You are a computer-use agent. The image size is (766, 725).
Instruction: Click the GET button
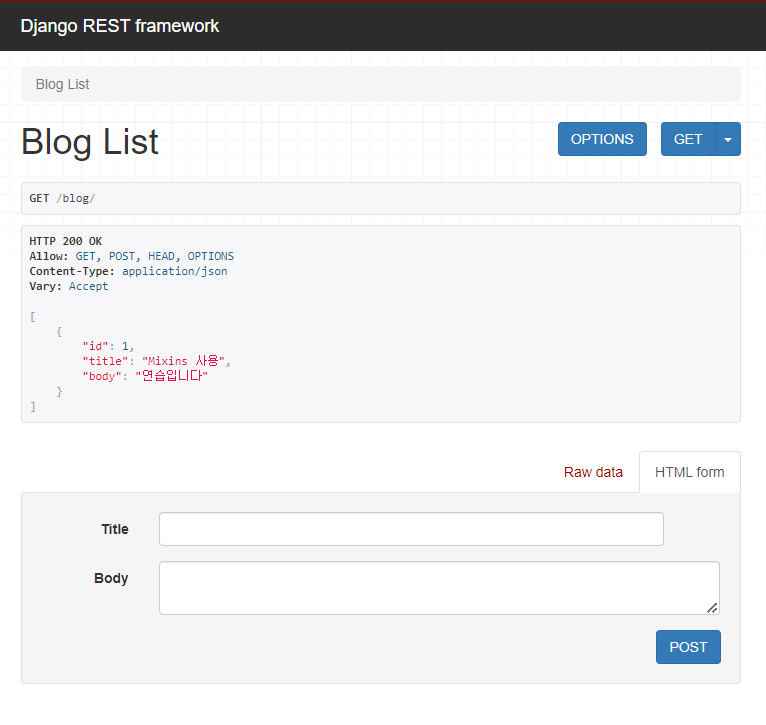tap(688, 139)
